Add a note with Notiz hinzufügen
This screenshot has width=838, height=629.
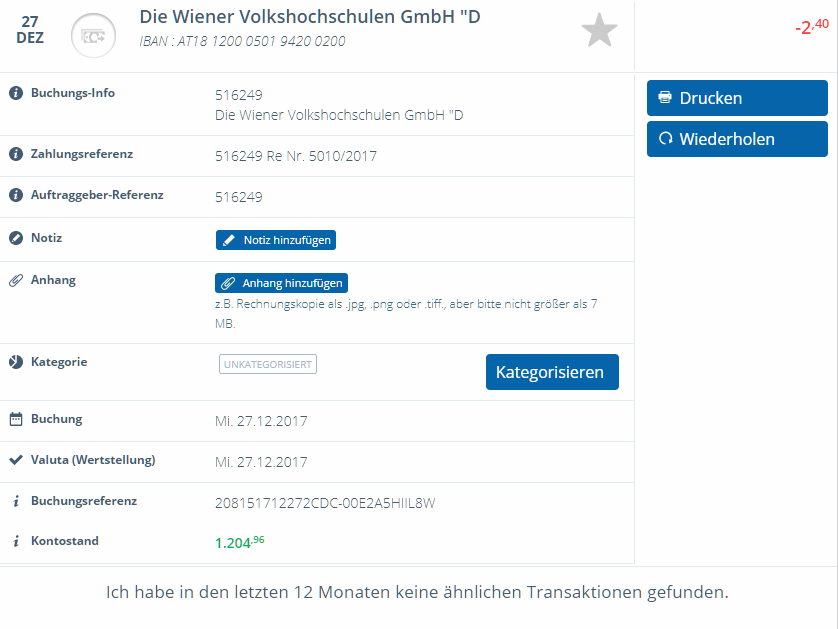tap(276, 240)
